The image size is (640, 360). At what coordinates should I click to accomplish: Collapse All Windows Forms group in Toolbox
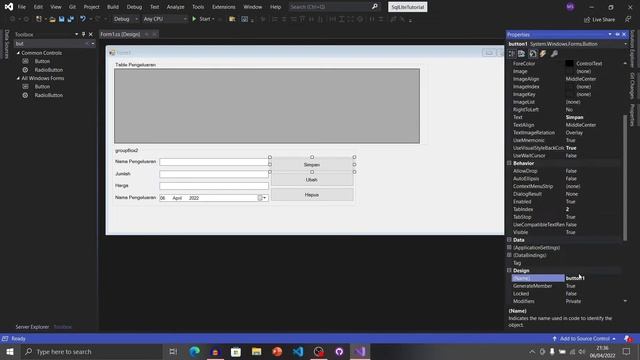tap(18, 78)
